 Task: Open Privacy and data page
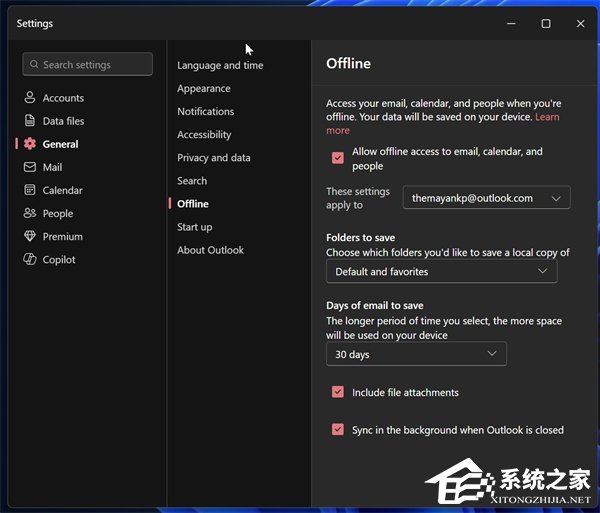pos(214,158)
